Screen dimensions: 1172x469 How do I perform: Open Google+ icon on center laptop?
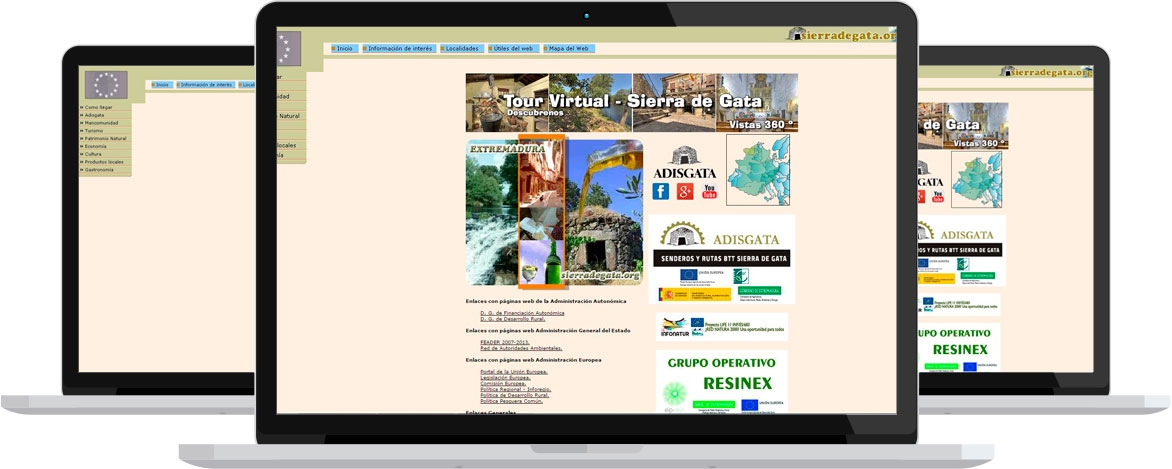685,191
